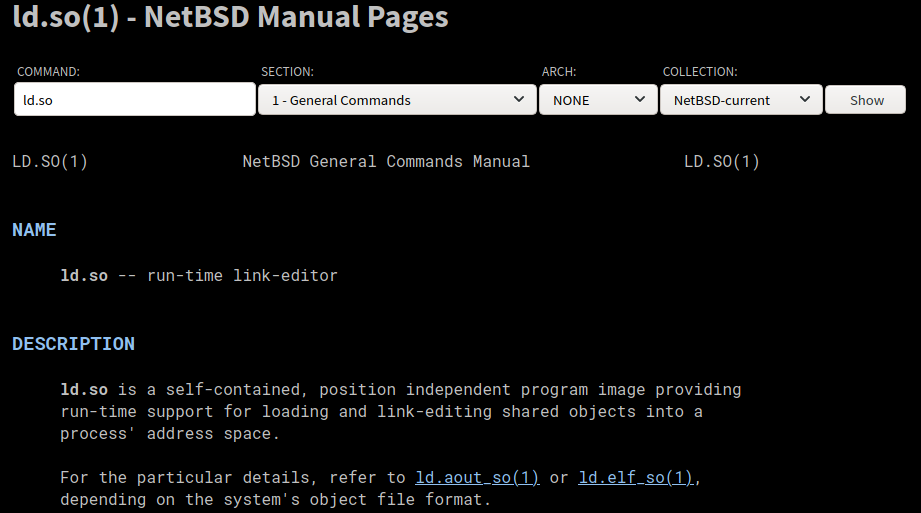This screenshot has height=513, width=921.
Task: Click the 'run-time link-editor' text
Action: pos(242,275)
